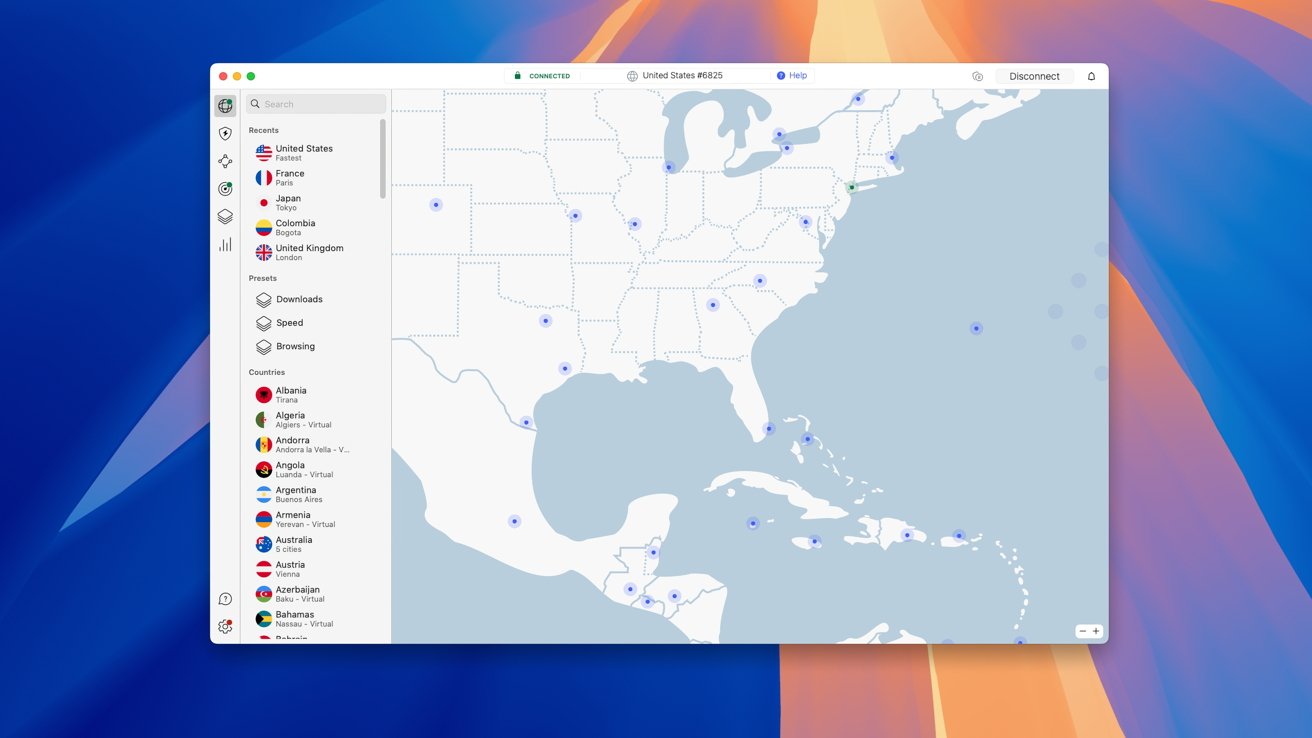
Task: Click the Albania flag icon
Action: pyautogui.click(x=263, y=395)
